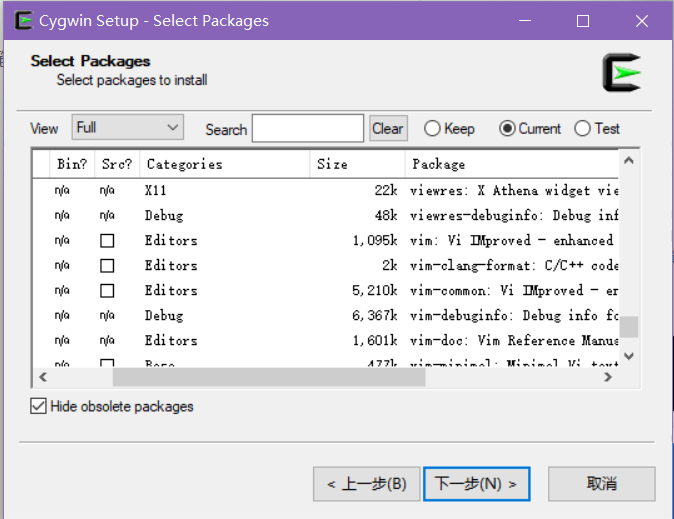Toggle the Src checkbox for the vim package

pyautogui.click(x=107, y=240)
